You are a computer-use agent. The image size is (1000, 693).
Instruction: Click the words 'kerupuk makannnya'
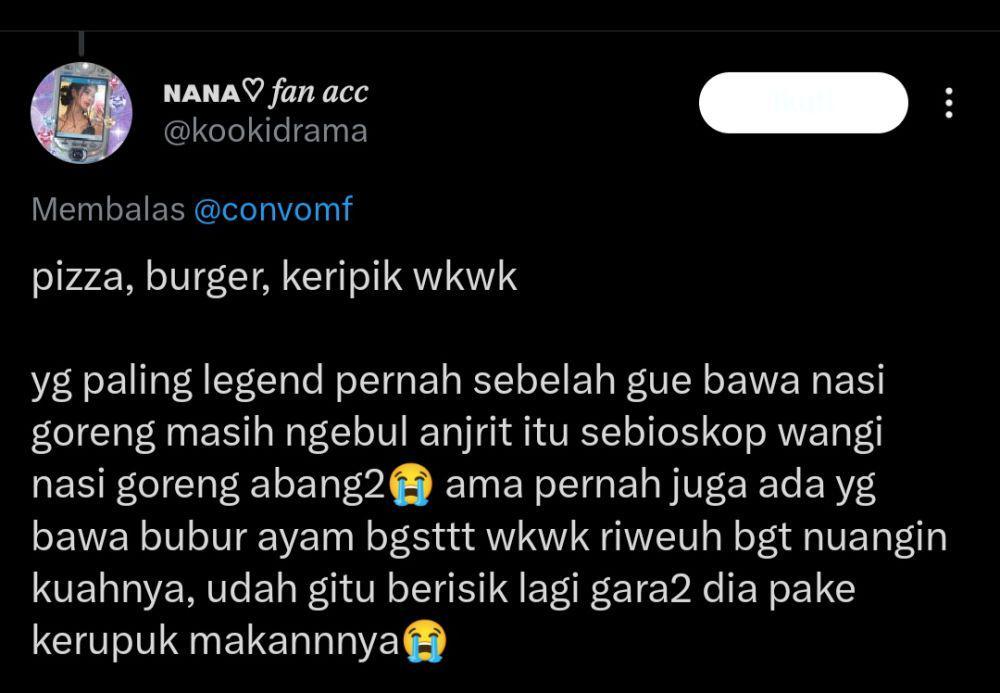pos(216,641)
